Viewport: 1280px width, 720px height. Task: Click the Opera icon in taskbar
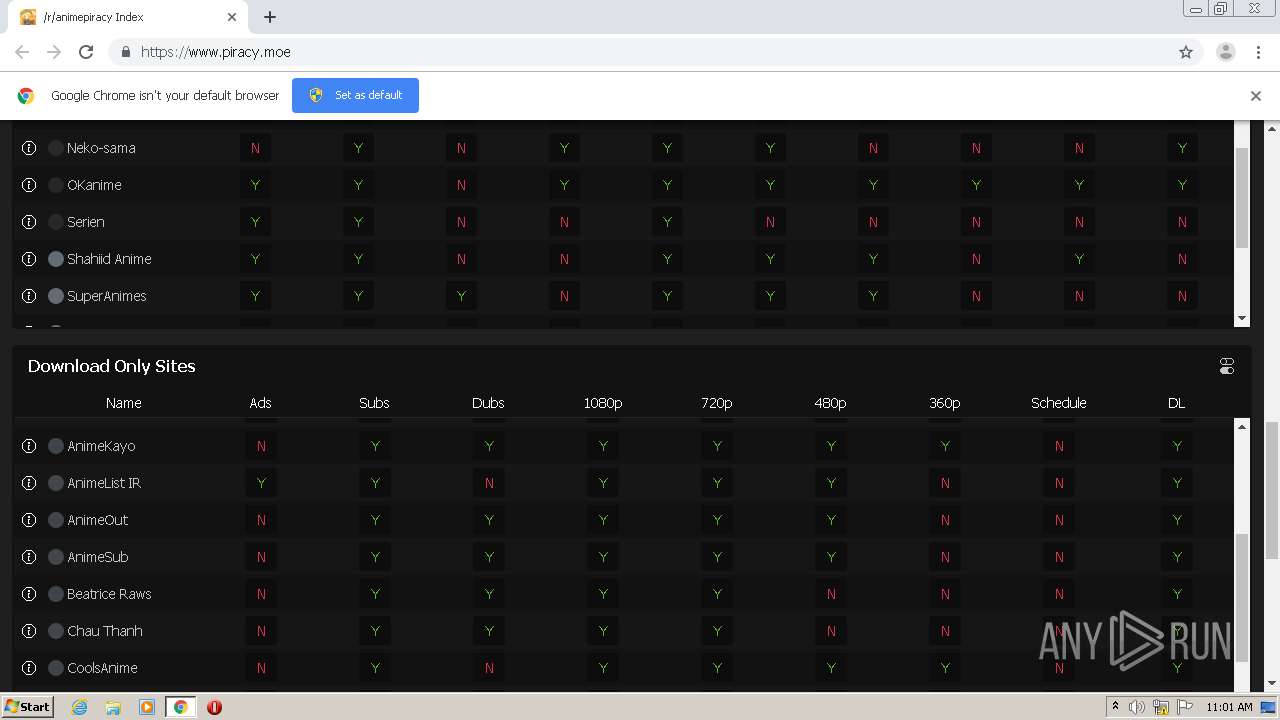[x=214, y=707]
